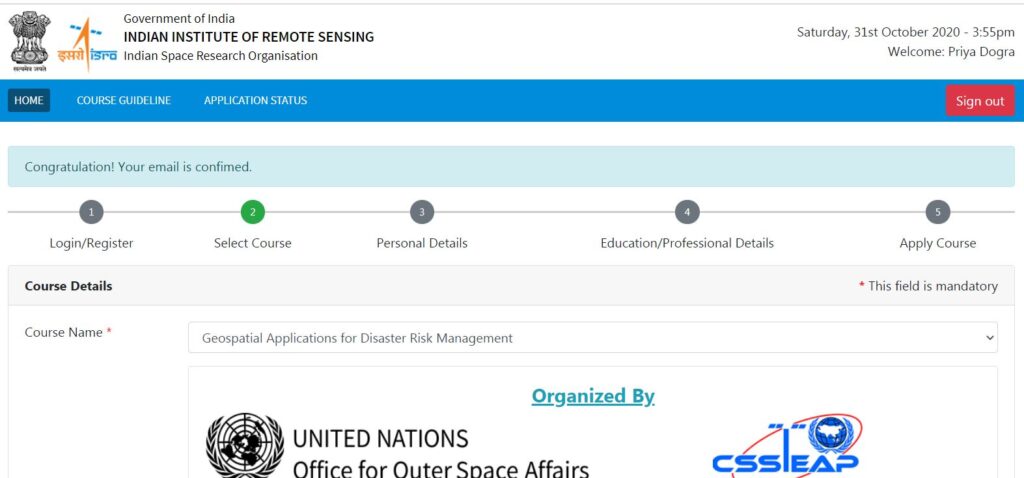Click the 'This field is mandatory' note
The height and width of the screenshot is (478, 1024).
(928, 286)
